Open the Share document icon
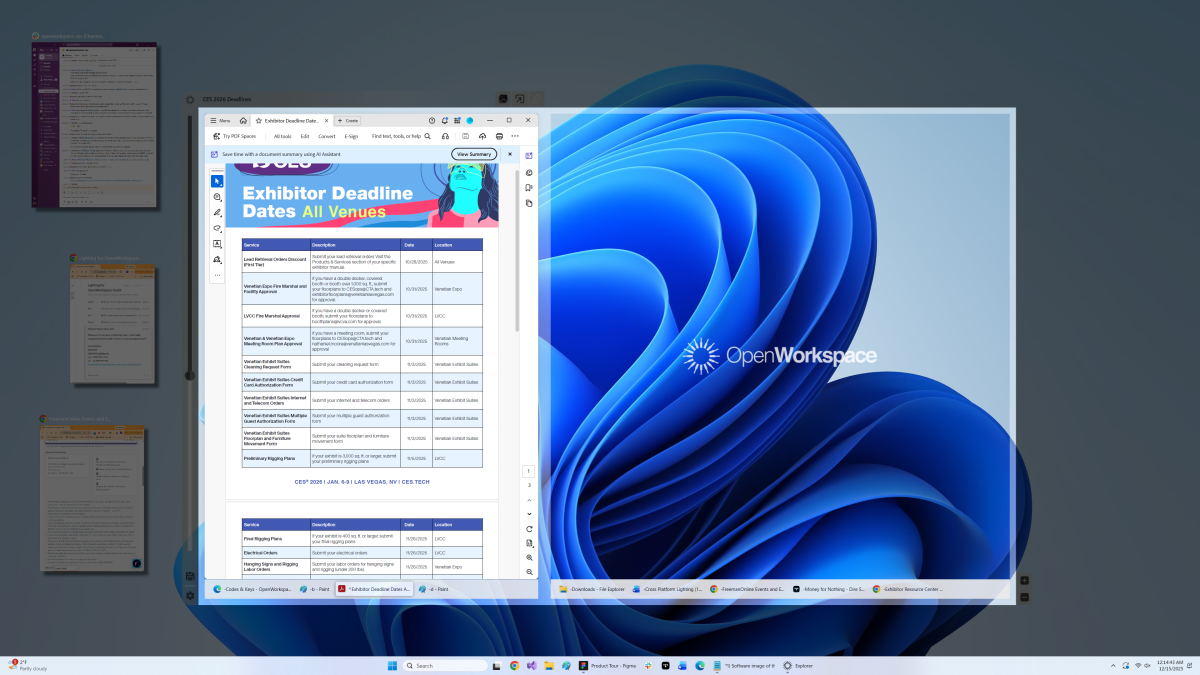 (482, 136)
